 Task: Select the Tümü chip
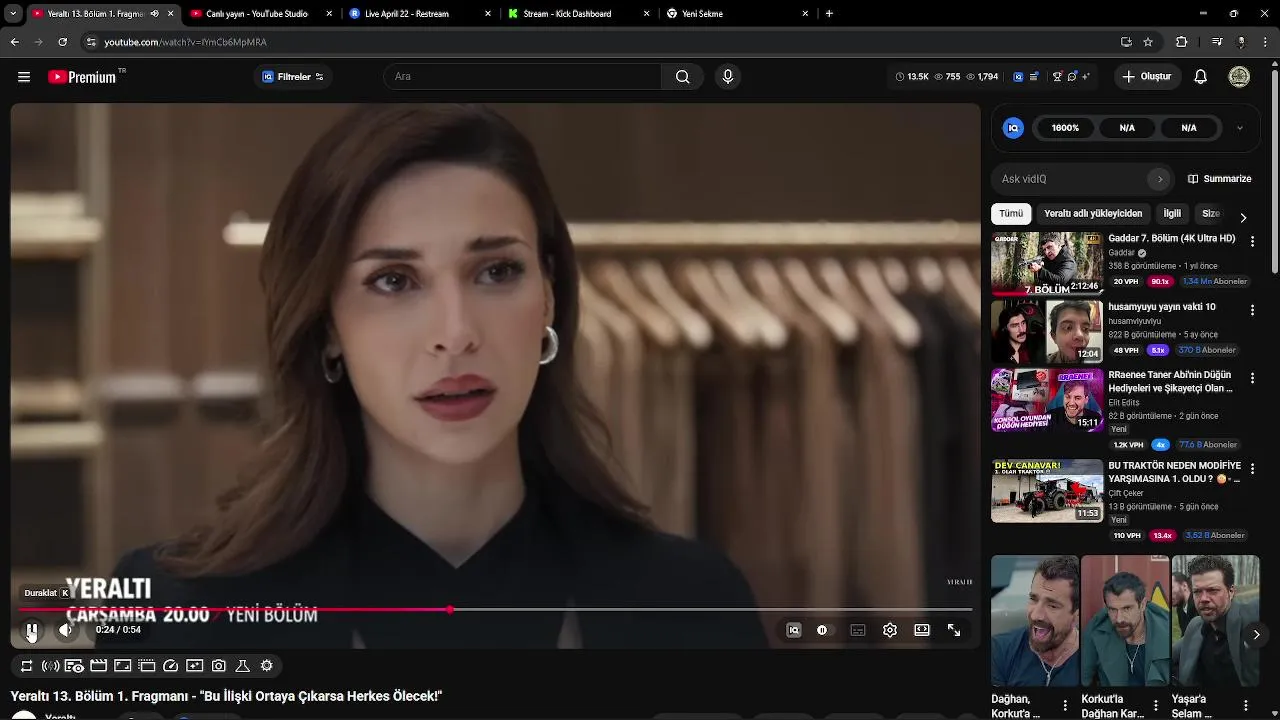pyautogui.click(x=1011, y=214)
